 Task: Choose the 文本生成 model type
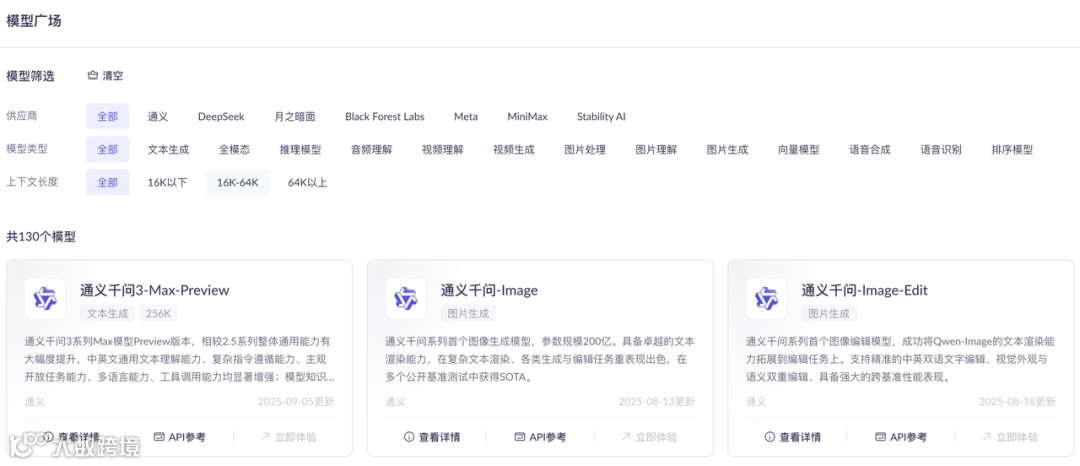(x=169, y=149)
